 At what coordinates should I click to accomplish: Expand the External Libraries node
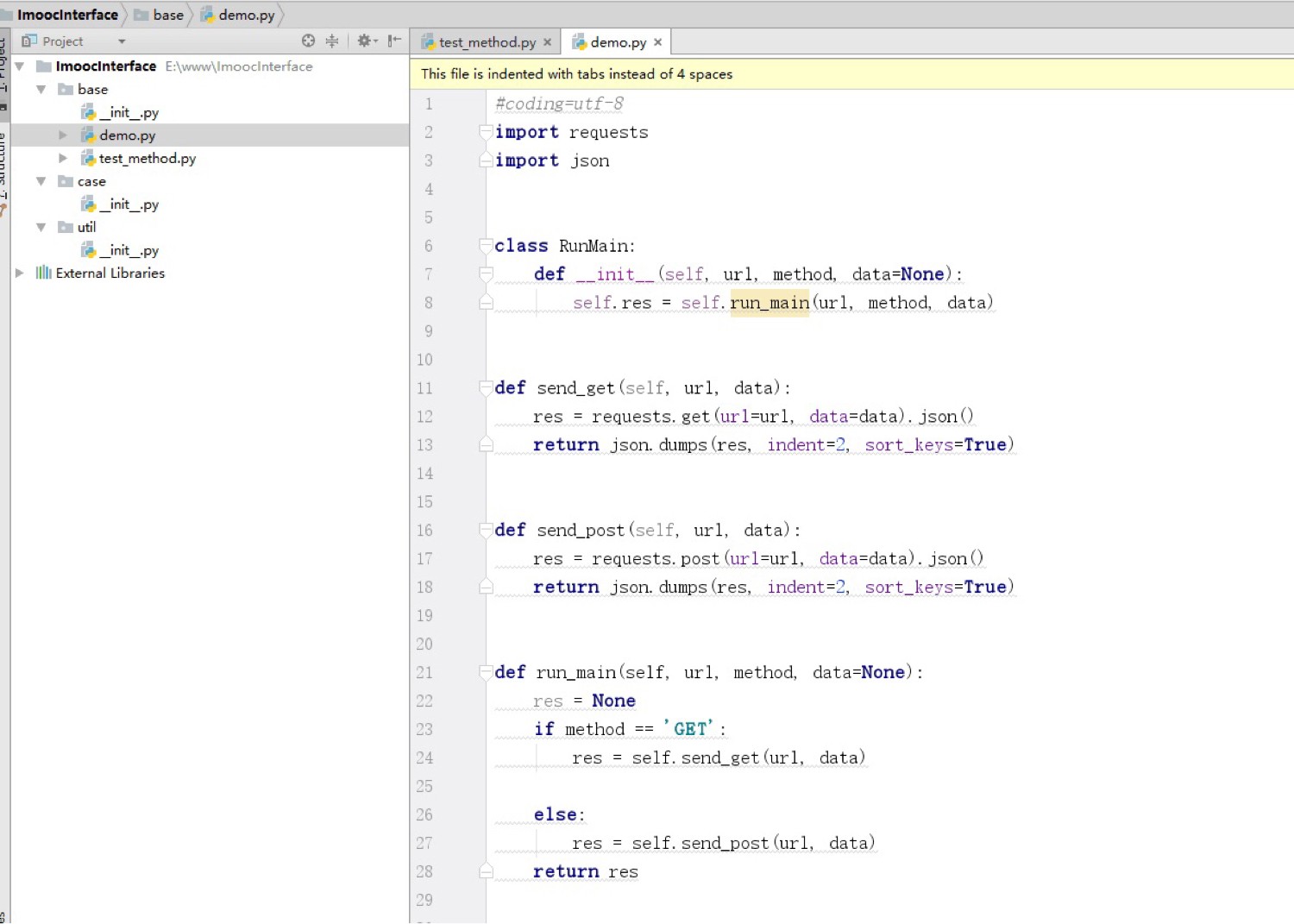[x=19, y=273]
